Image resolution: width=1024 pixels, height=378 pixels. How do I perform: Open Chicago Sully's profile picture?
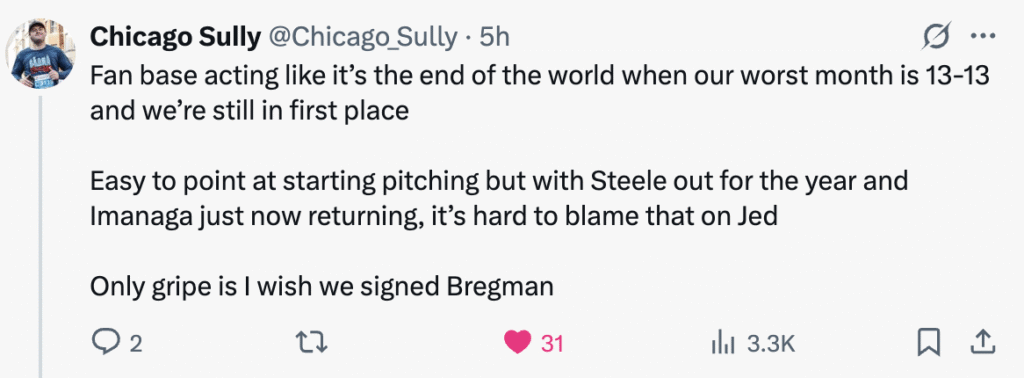40,54
